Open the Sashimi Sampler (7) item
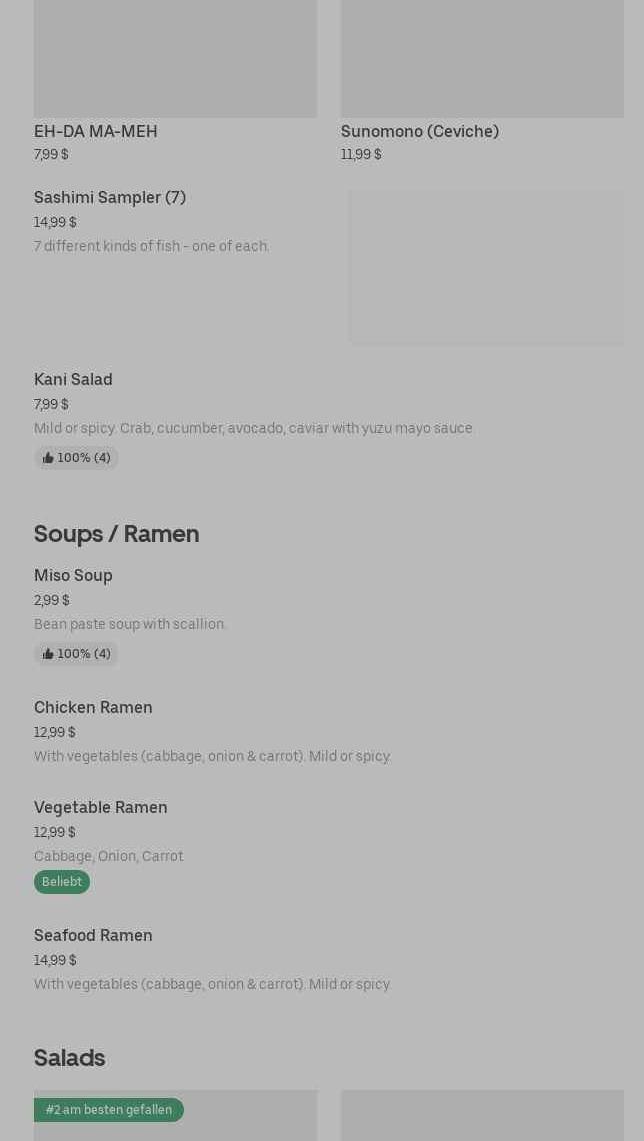This screenshot has width=644, height=1141. tap(110, 198)
